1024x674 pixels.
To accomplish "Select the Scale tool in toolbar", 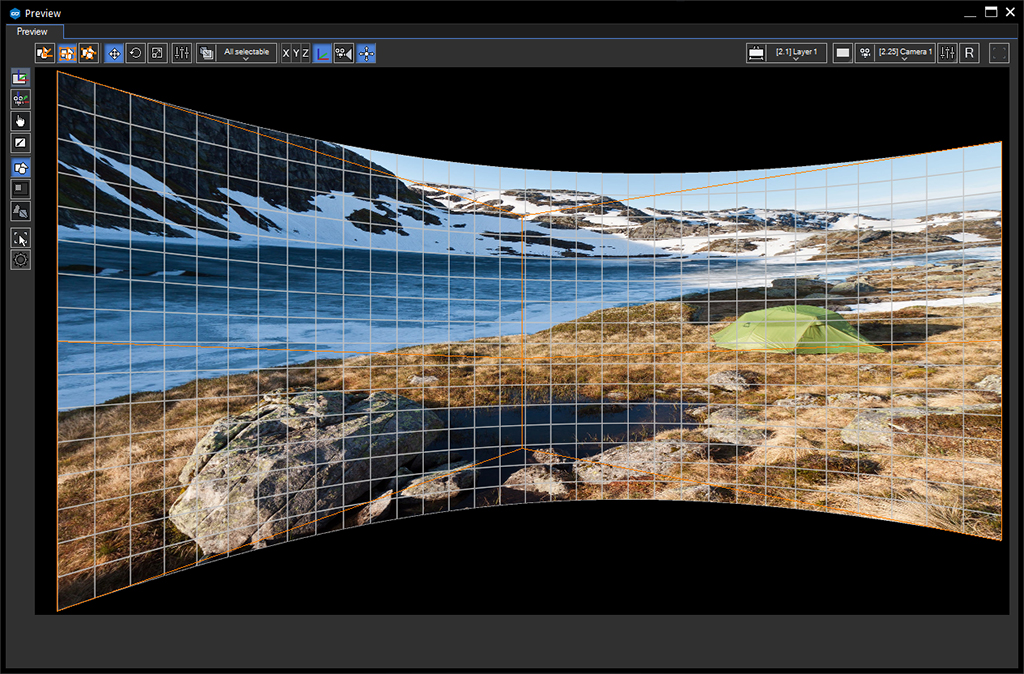I will (x=157, y=53).
